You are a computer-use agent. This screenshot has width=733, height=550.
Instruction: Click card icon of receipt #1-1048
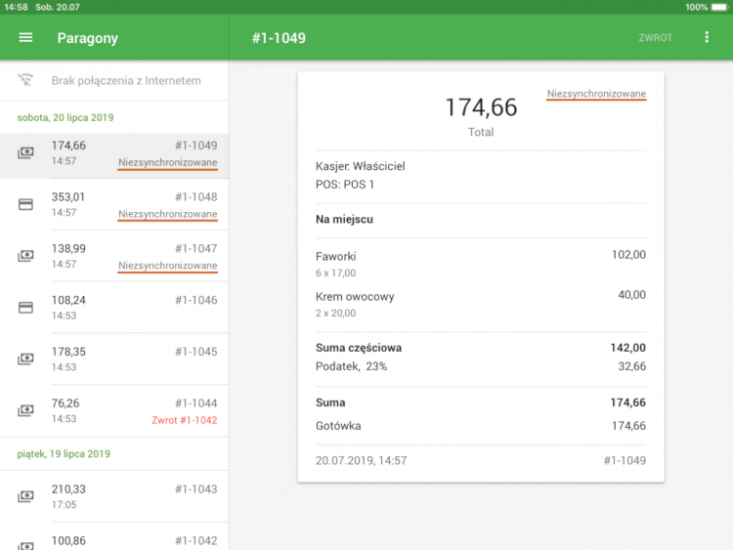25,204
